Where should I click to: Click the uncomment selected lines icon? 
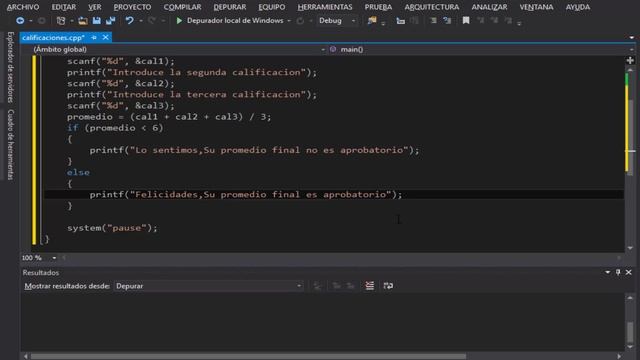point(447,21)
